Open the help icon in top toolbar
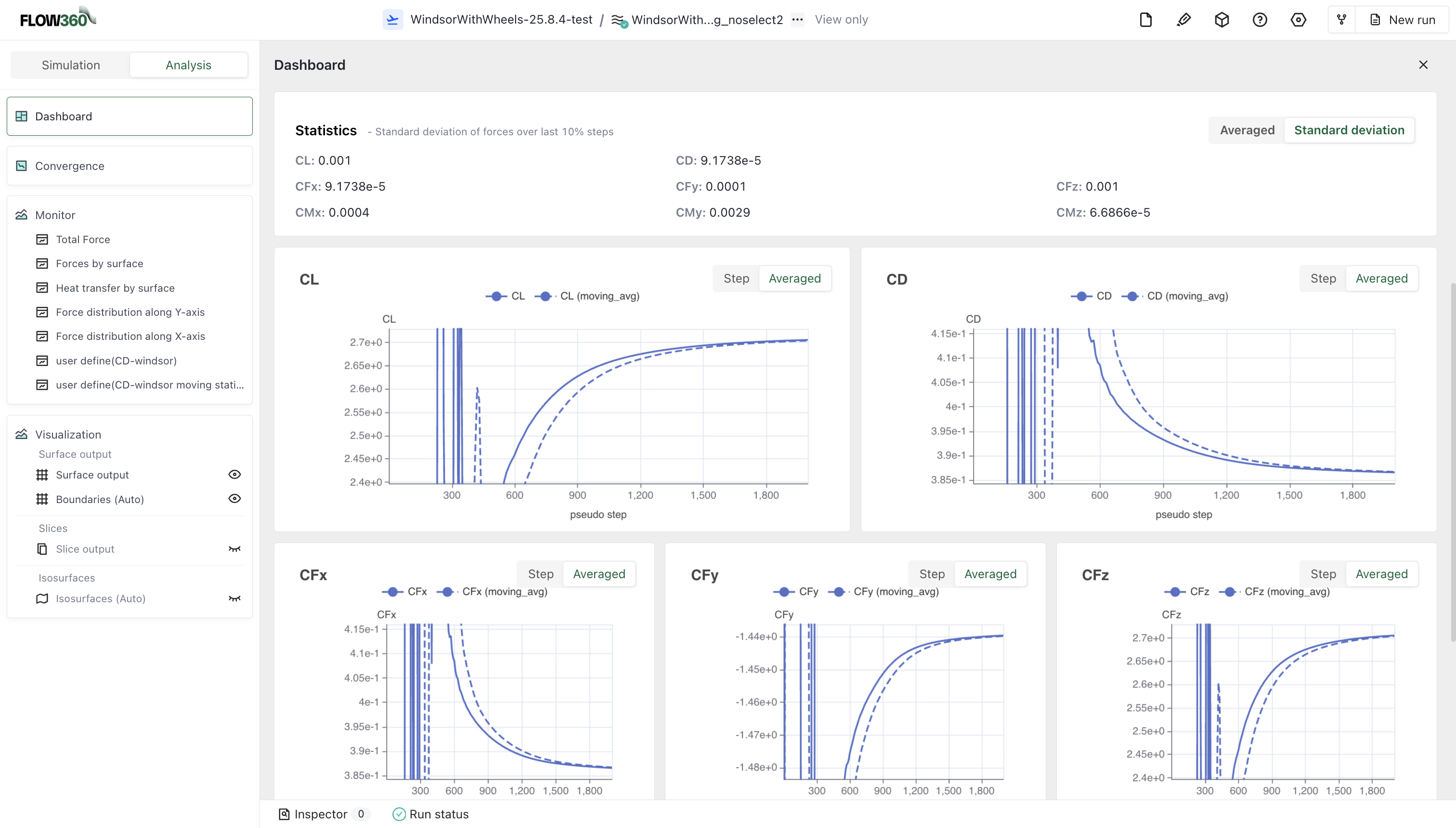 [1260, 19]
